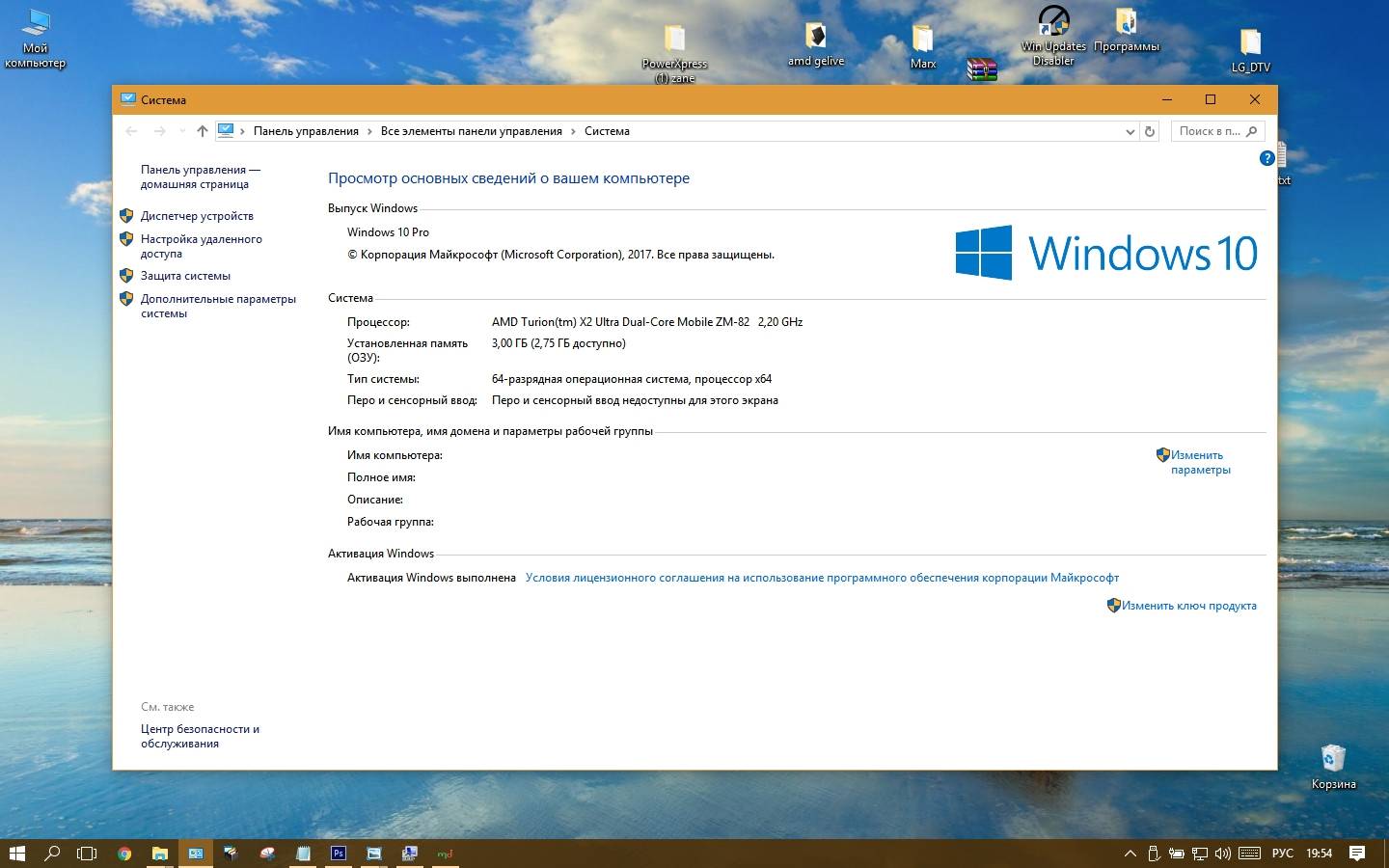
Task: Minimize the Система window
Action: tap(1166, 99)
